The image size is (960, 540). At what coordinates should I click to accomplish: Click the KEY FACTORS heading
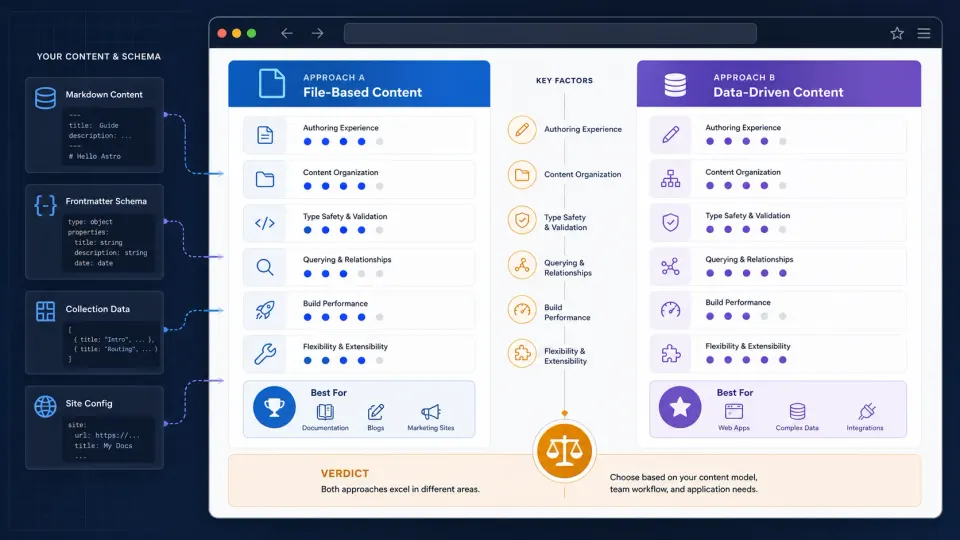click(564, 80)
